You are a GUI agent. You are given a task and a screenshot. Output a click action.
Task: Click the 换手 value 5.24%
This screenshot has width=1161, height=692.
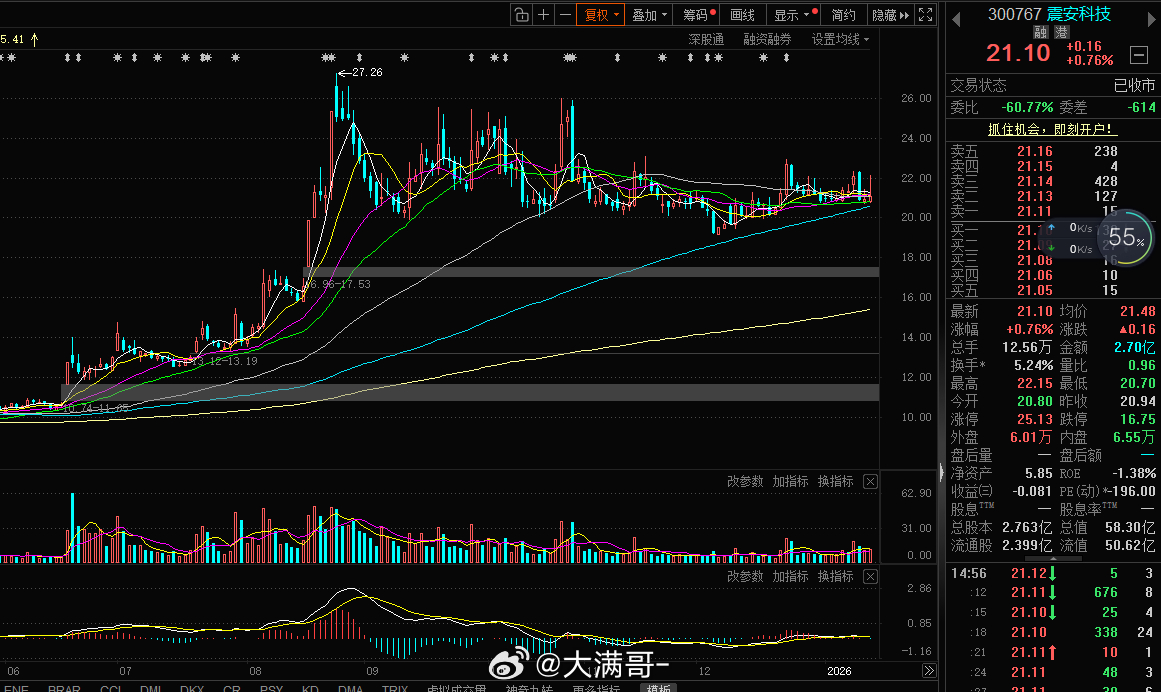[1033, 365]
